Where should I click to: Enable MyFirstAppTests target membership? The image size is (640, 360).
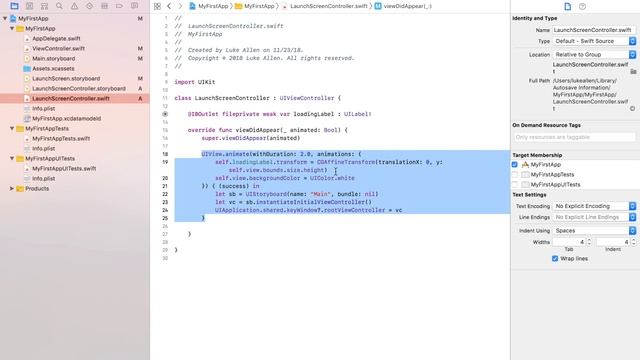(514, 174)
